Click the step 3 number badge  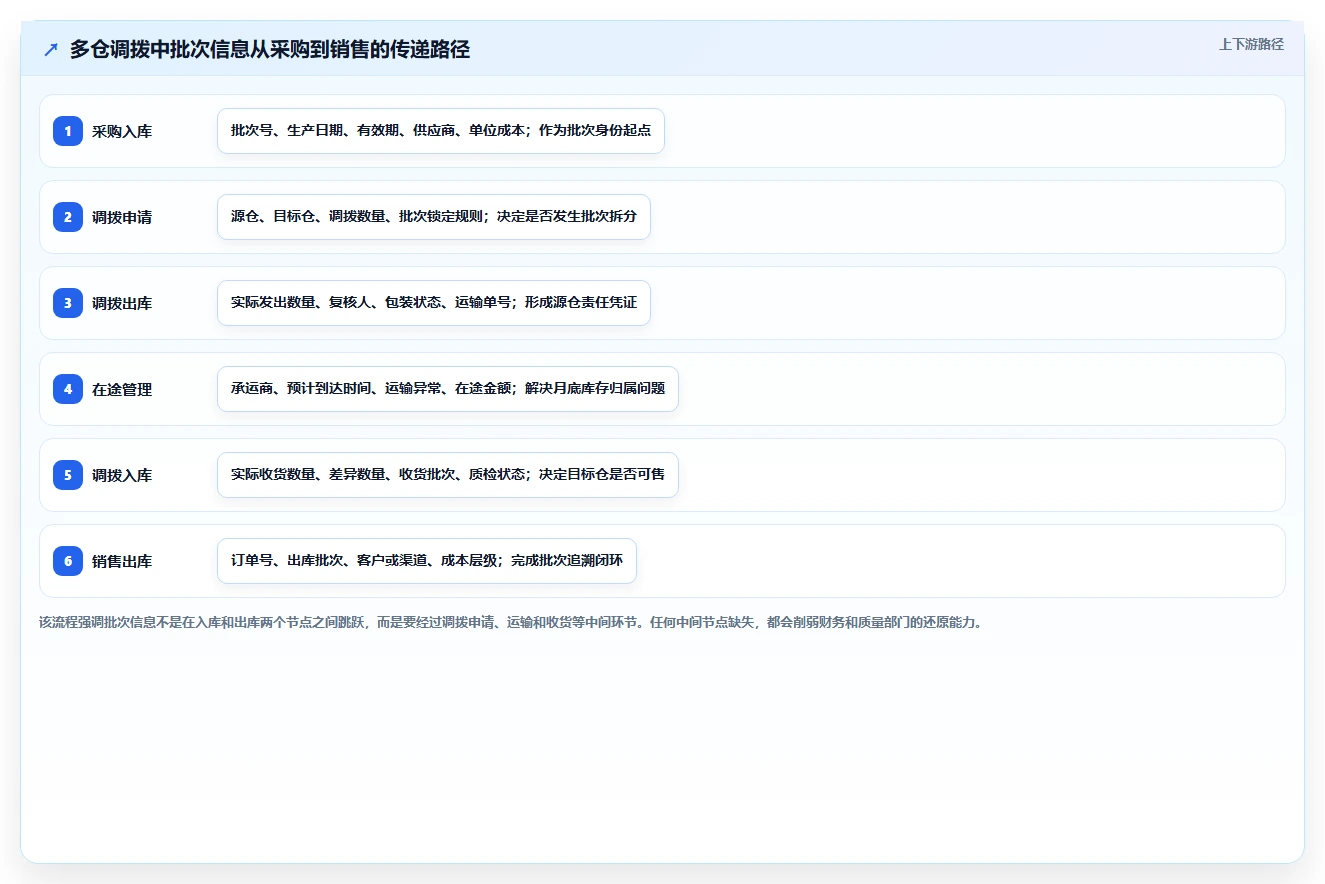tap(68, 303)
